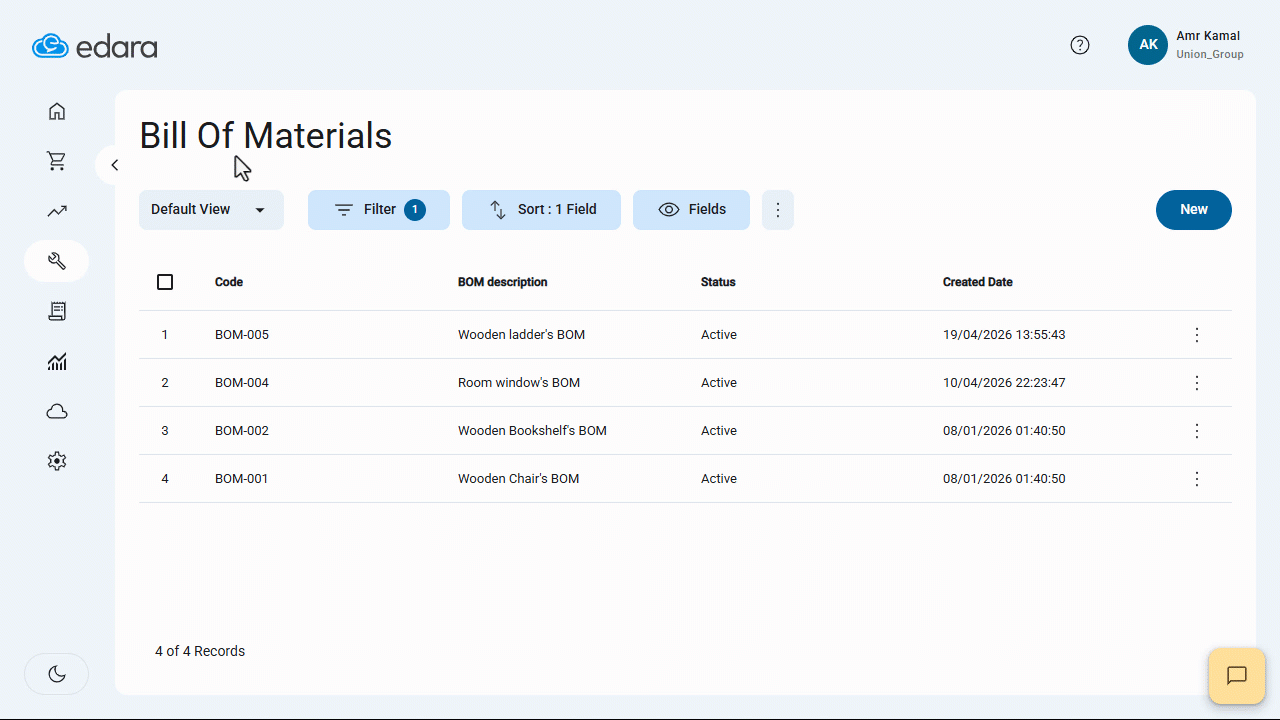Click Room window's BOM description
This screenshot has width=1280, height=720.
(x=519, y=383)
